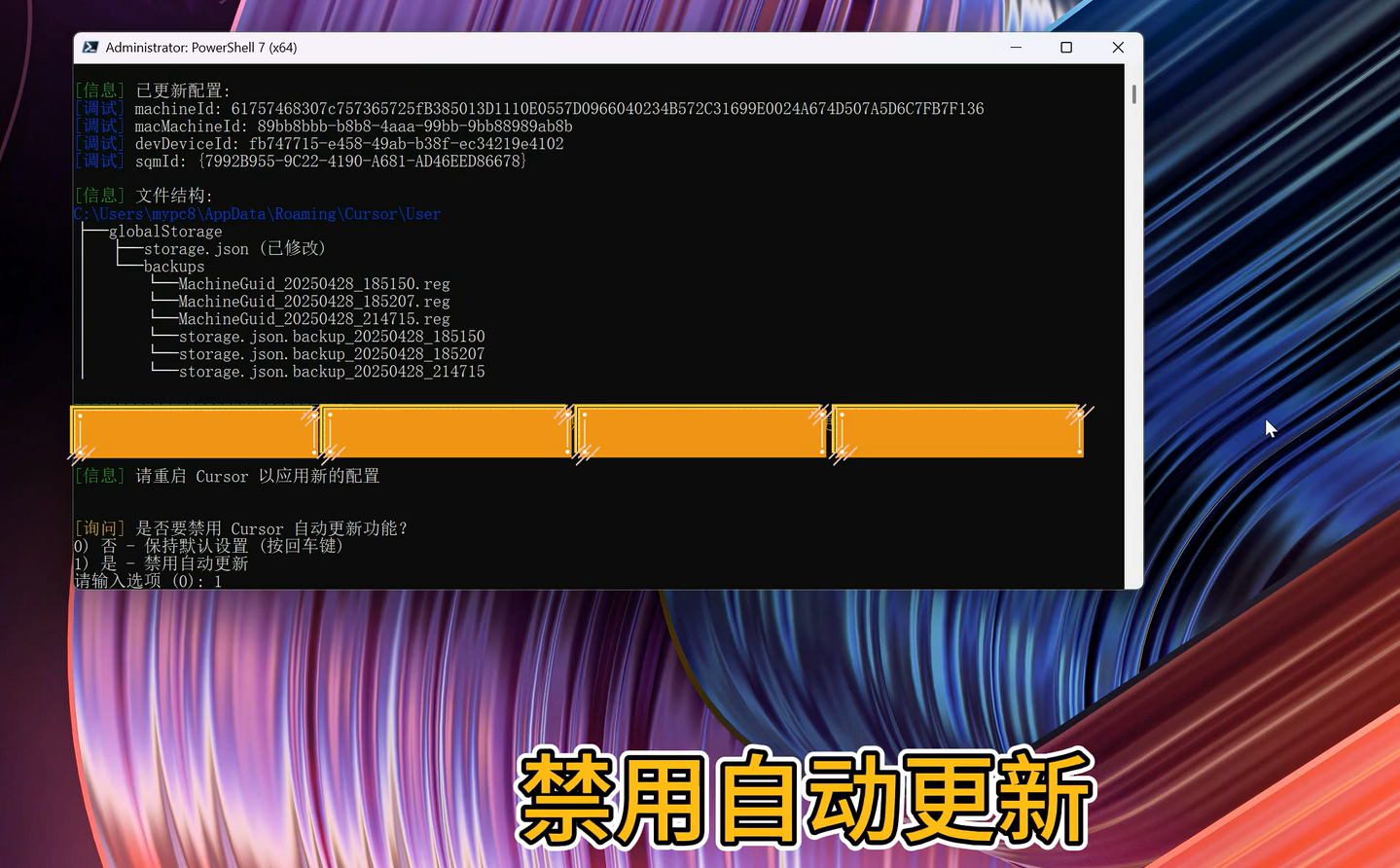Click the "Administrator: PowerShell 7 (x64)" window title
The height and width of the screenshot is (868, 1400).
(201, 47)
